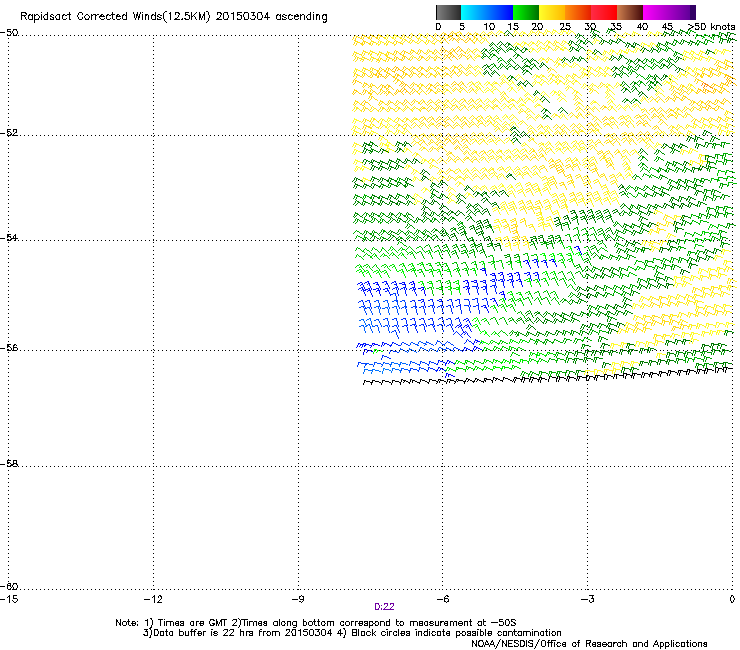Click the -12 longitude axis label

coord(153,599)
